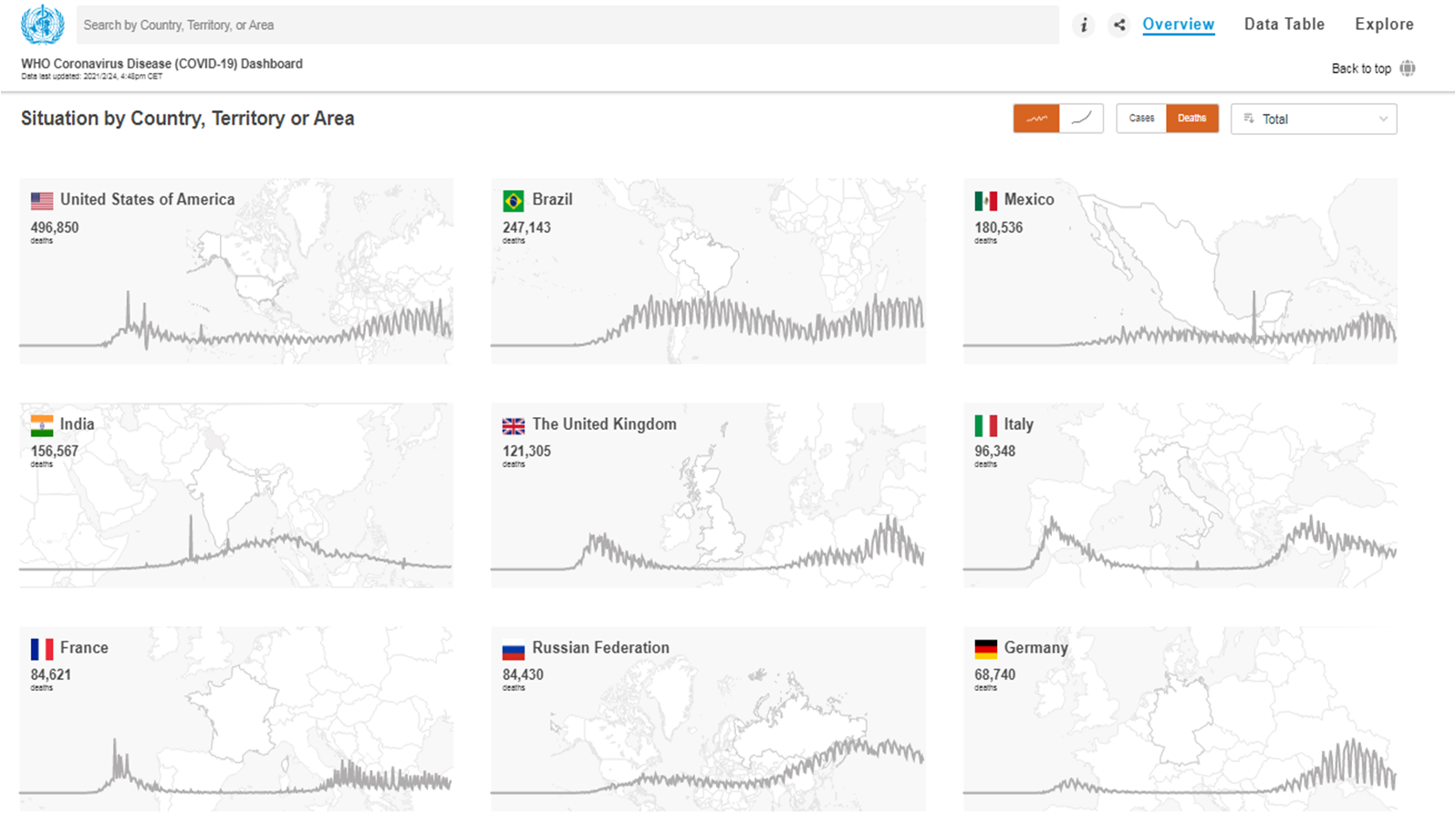Open the information (i) icon

1083,26
